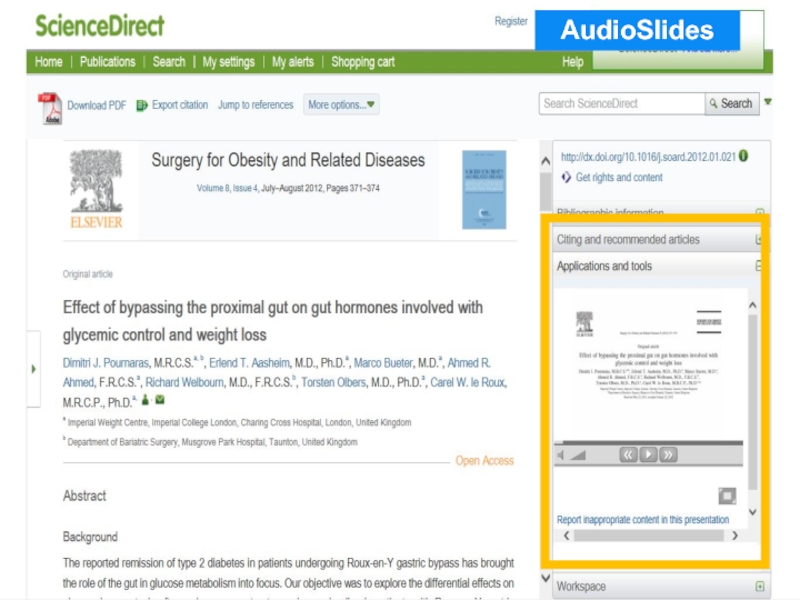This screenshot has width=800, height=600.
Task: Click the Export citation green icon
Action: pyautogui.click(x=142, y=105)
